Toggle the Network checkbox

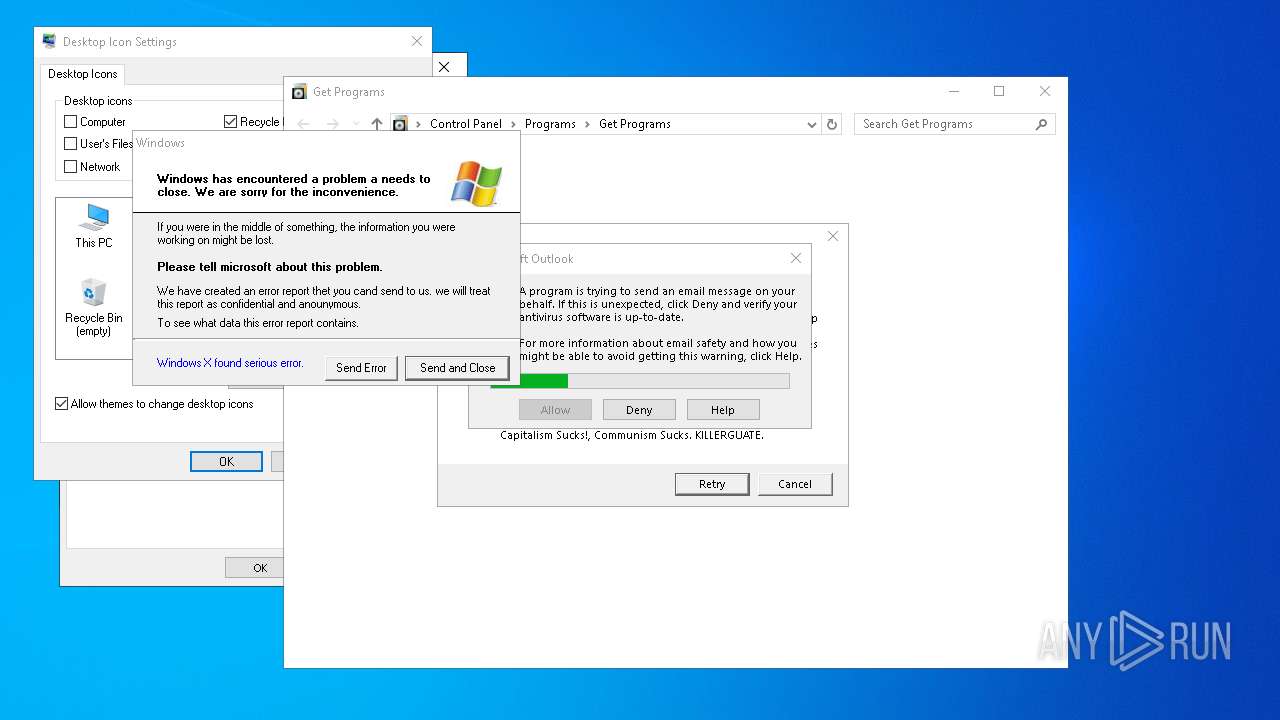tap(71, 167)
